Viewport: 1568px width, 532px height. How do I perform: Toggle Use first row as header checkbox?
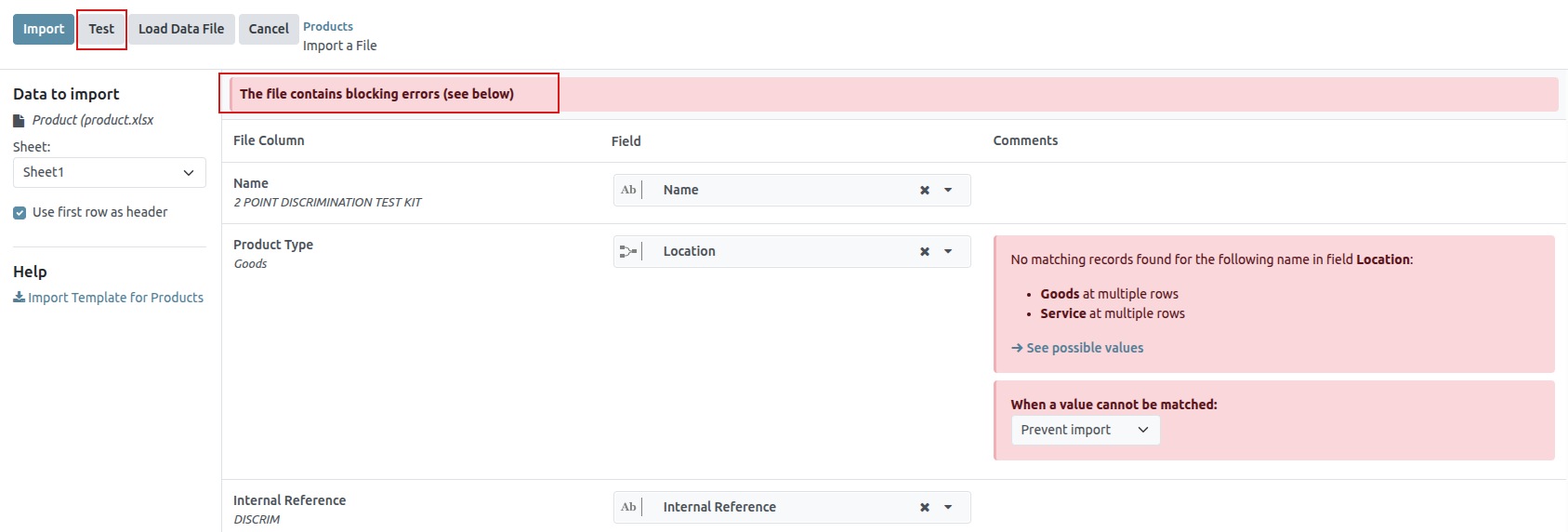tap(20, 213)
